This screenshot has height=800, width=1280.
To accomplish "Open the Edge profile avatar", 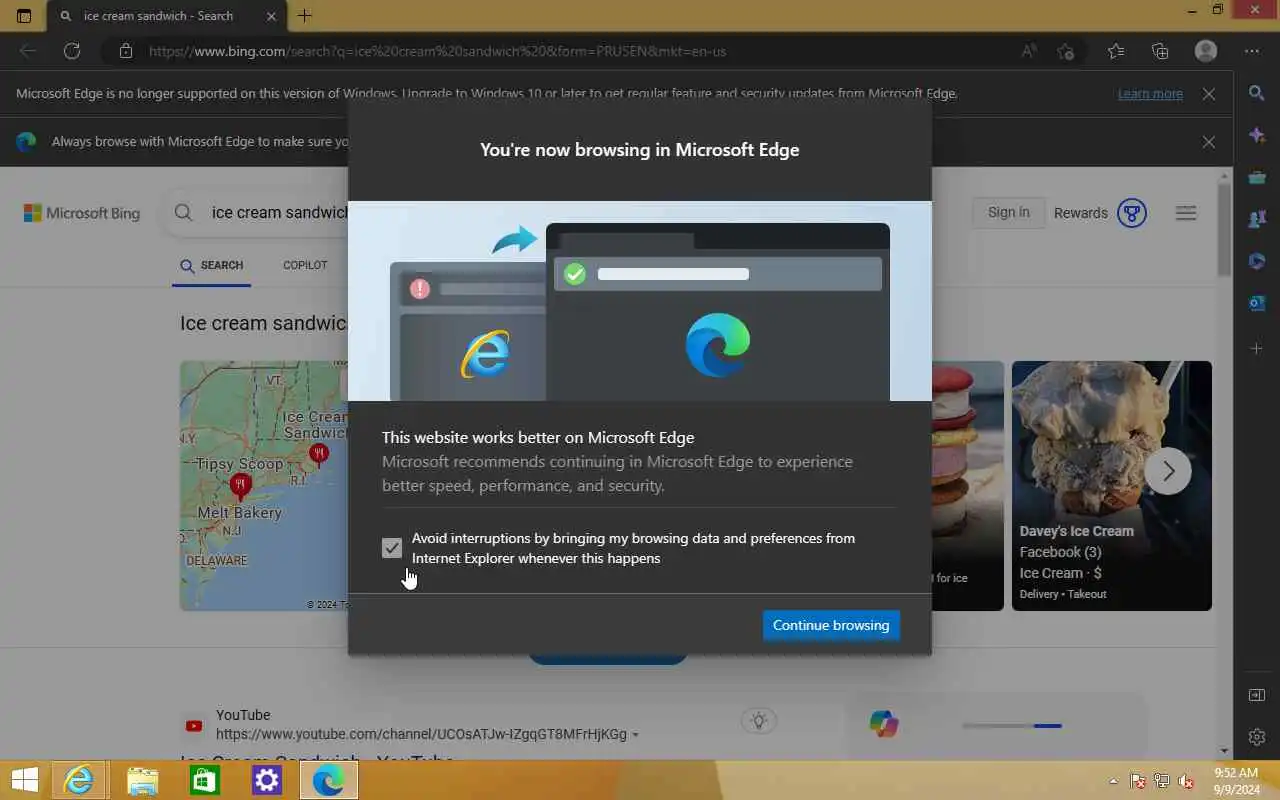I will click(x=1206, y=51).
